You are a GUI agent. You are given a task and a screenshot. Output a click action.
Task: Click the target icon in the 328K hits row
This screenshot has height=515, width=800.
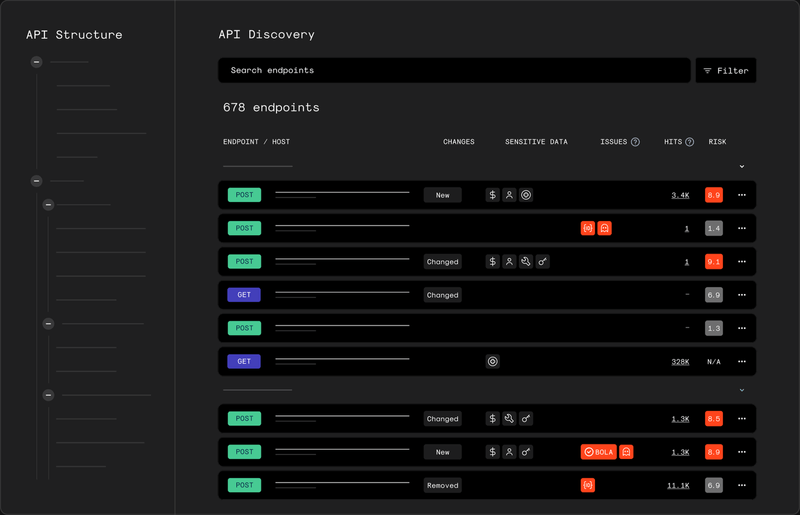coord(492,361)
